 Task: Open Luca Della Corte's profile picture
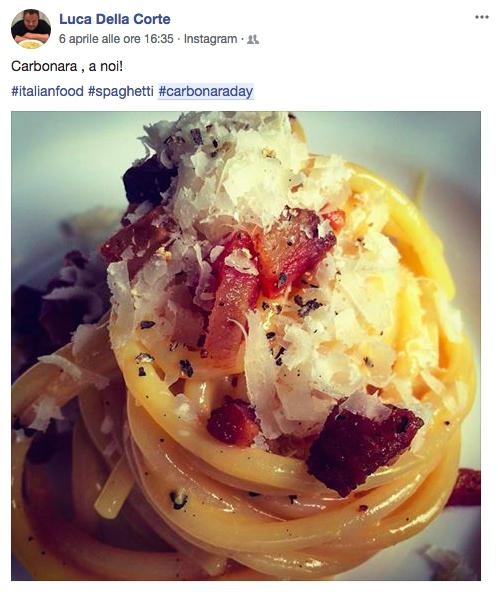click(31, 29)
